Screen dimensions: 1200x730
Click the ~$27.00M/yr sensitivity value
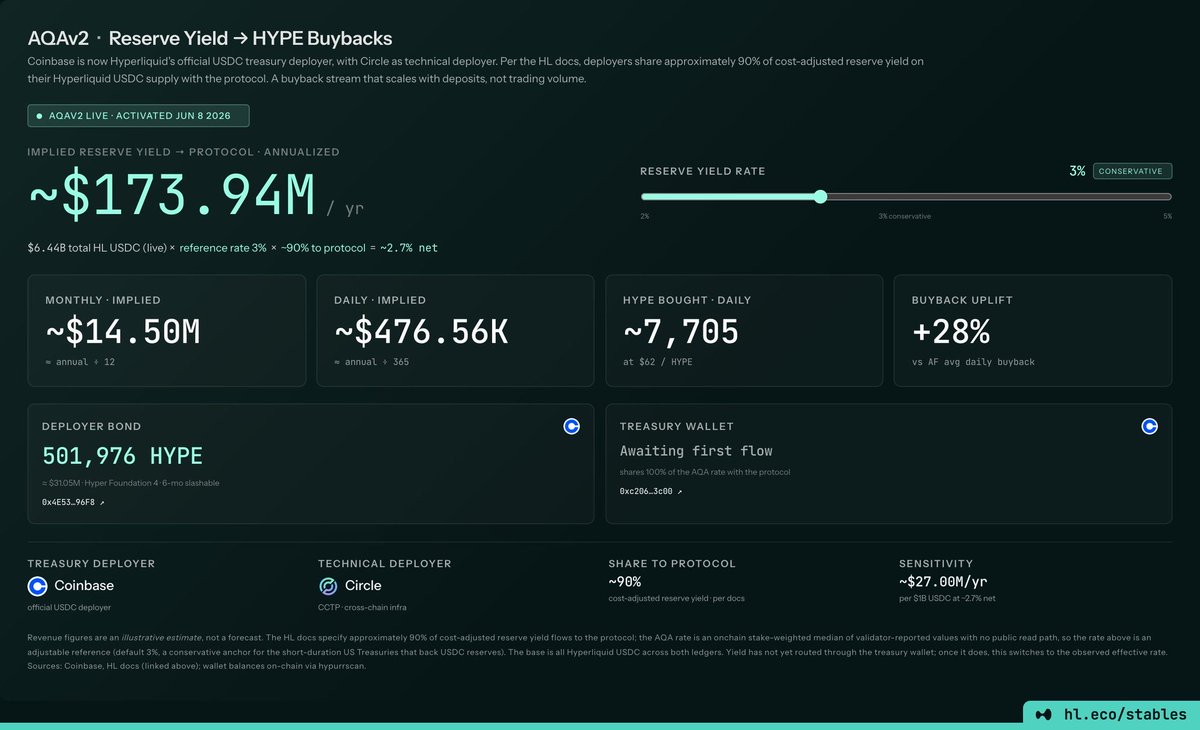[942, 581]
